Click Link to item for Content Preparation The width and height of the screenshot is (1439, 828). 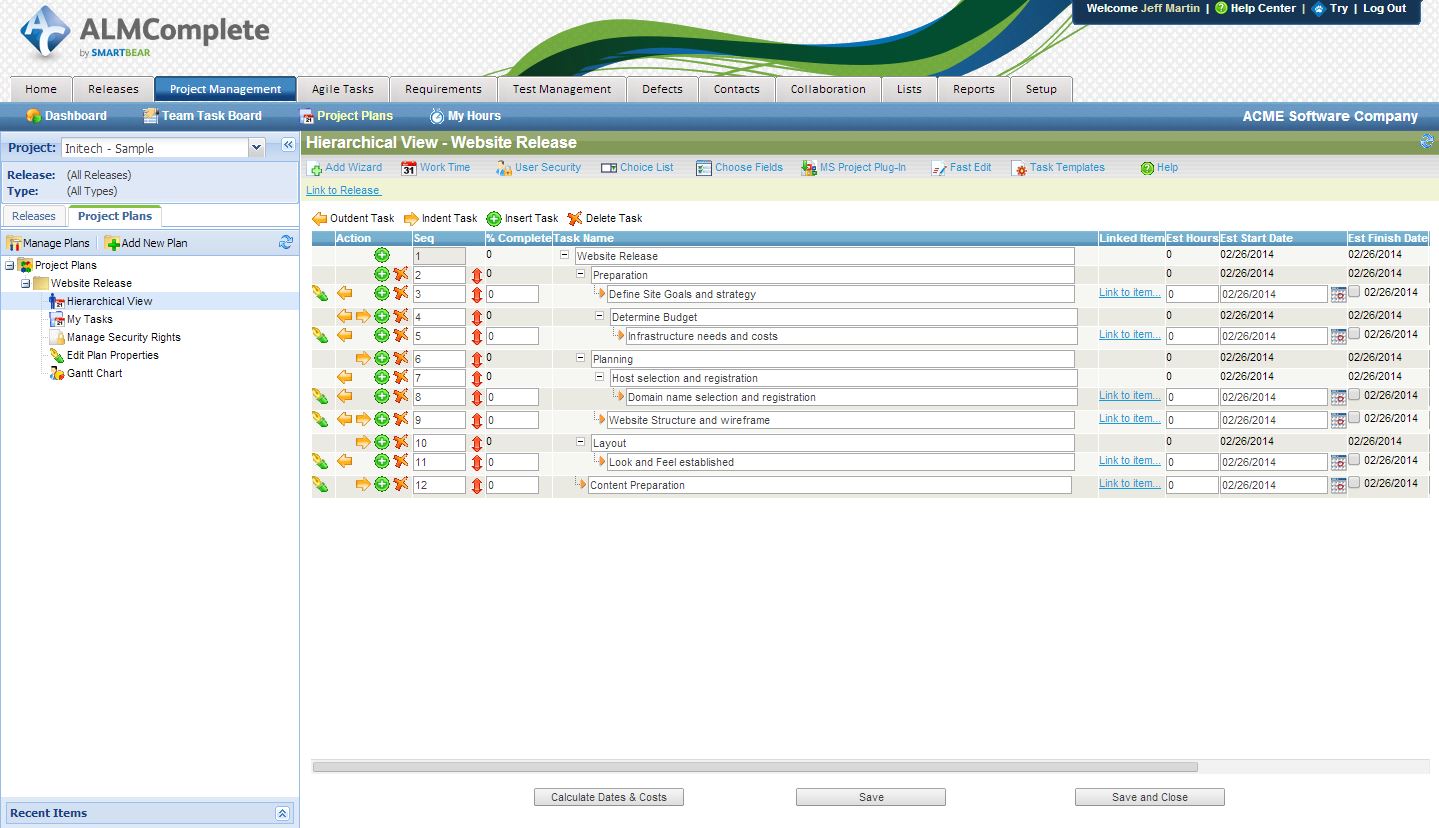pyautogui.click(x=1130, y=483)
